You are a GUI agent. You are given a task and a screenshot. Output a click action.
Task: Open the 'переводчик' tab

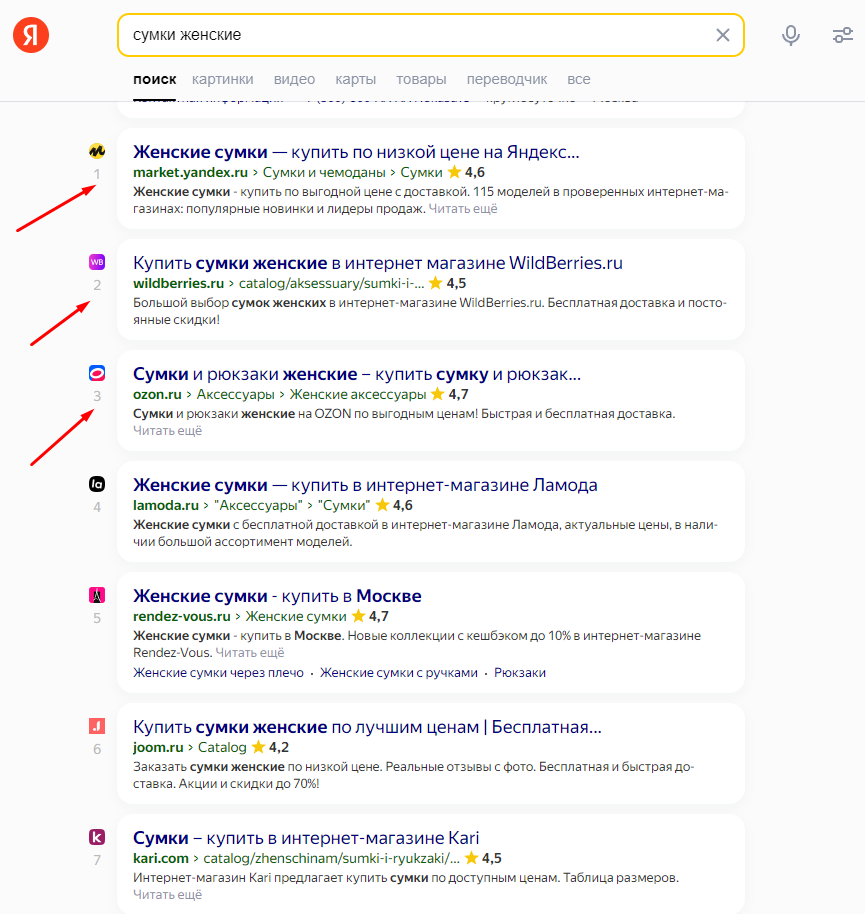[x=507, y=79]
